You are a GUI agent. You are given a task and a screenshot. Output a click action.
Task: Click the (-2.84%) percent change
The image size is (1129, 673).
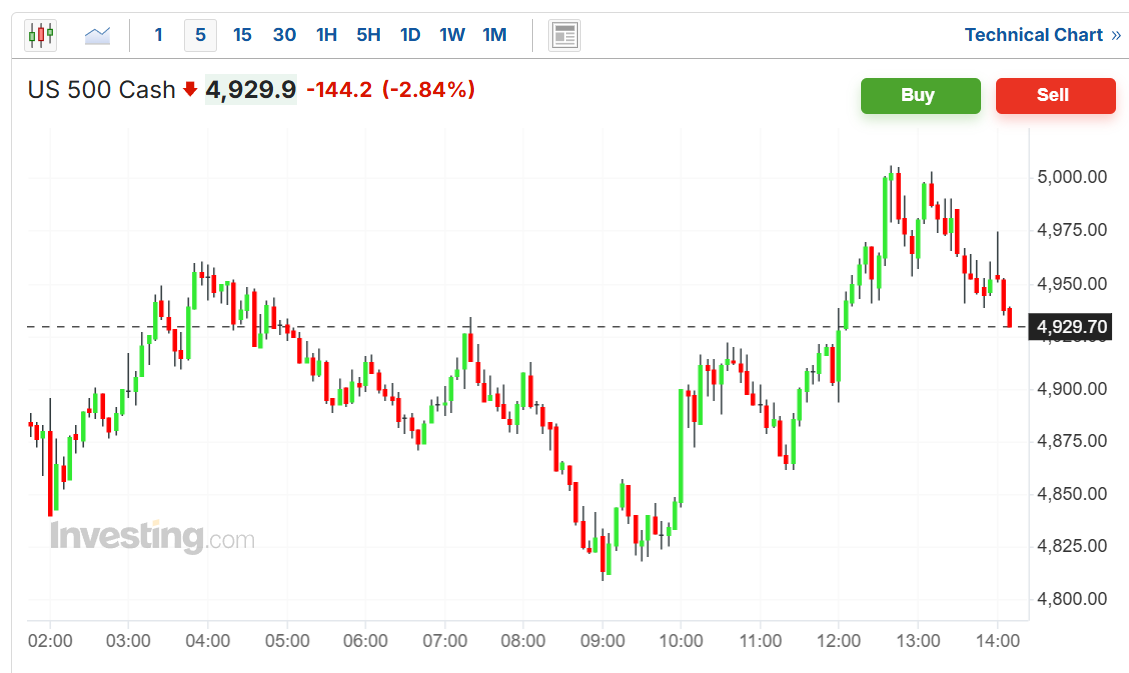tap(428, 90)
